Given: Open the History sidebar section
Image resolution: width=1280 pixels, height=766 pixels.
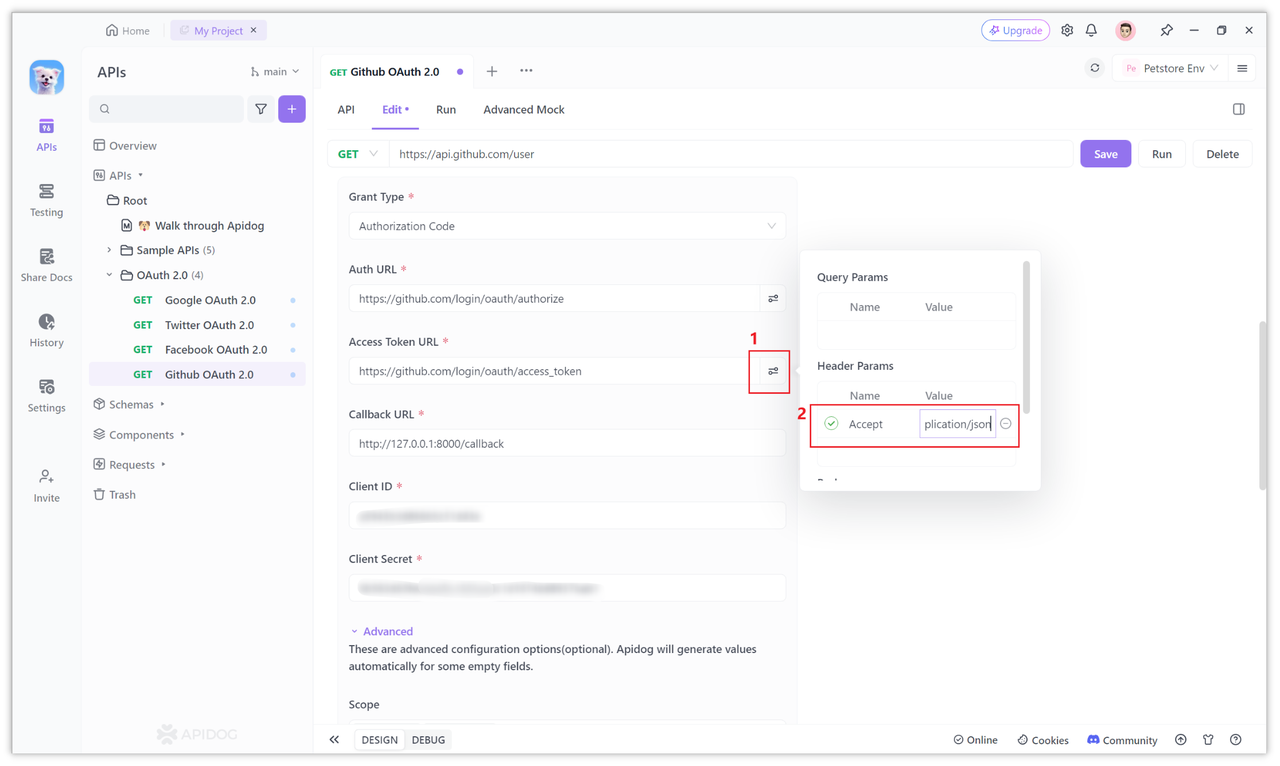Looking at the screenshot, I should point(46,330).
